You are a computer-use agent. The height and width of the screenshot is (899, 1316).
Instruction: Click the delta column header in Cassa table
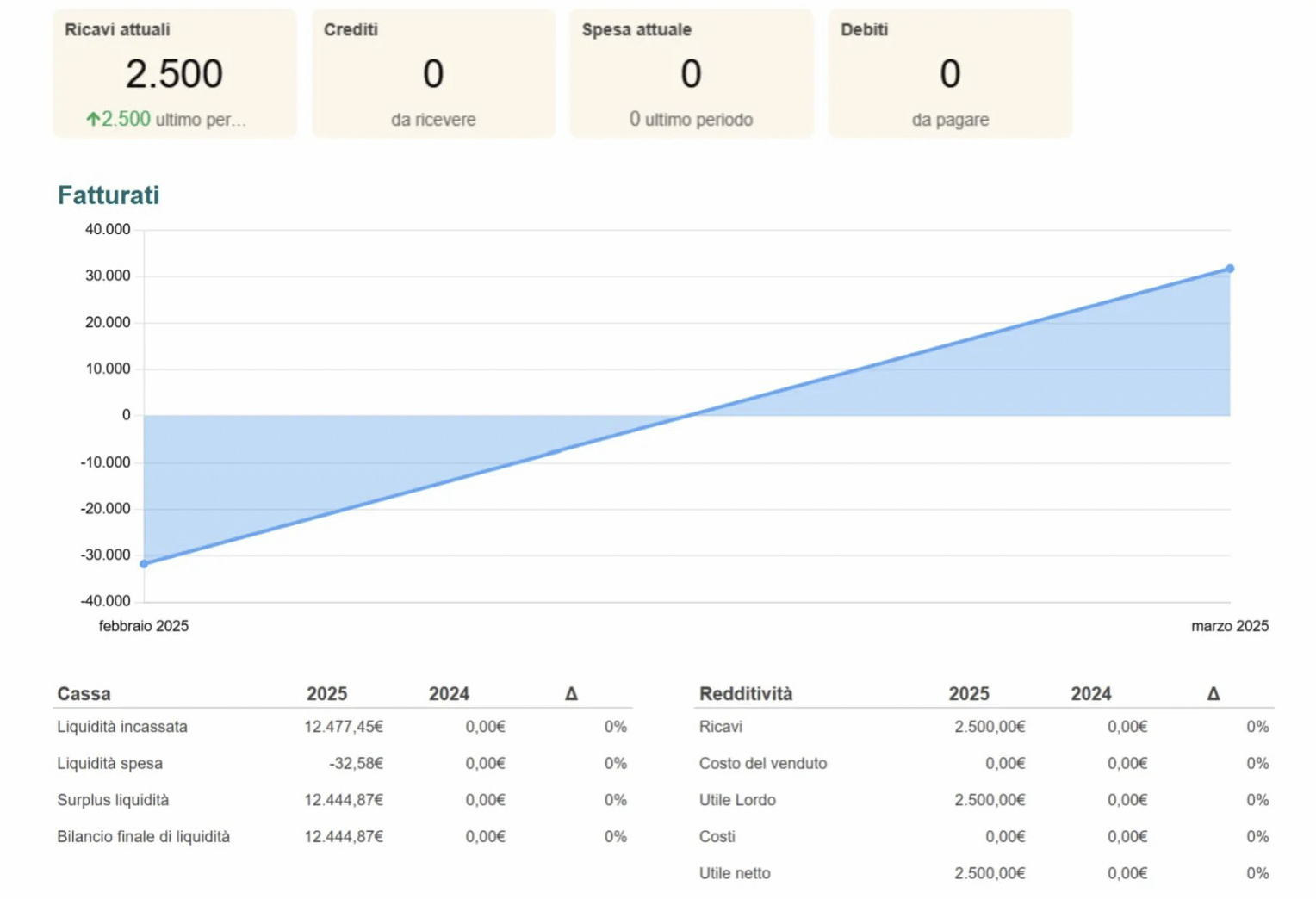[x=571, y=693]
